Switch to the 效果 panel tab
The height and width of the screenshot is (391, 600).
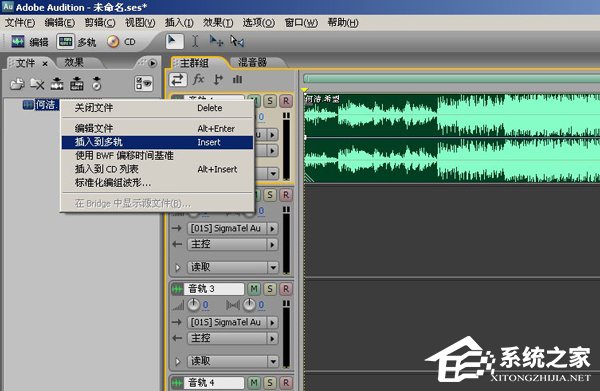coord(74,62)
